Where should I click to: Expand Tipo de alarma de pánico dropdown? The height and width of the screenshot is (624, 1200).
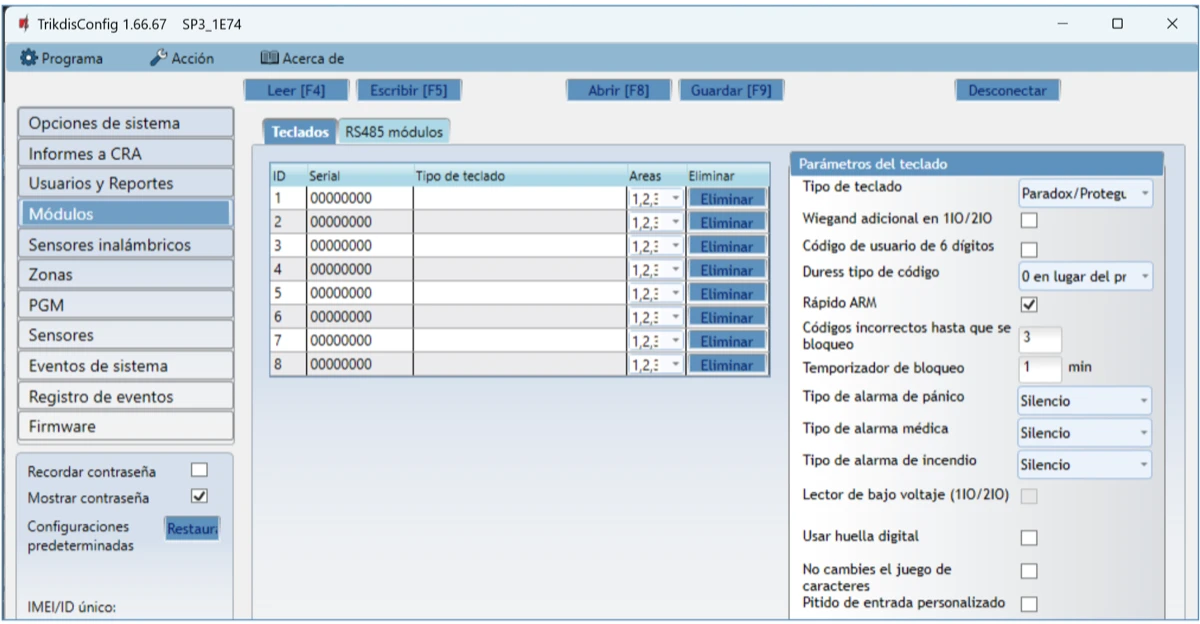point(1084,401)
